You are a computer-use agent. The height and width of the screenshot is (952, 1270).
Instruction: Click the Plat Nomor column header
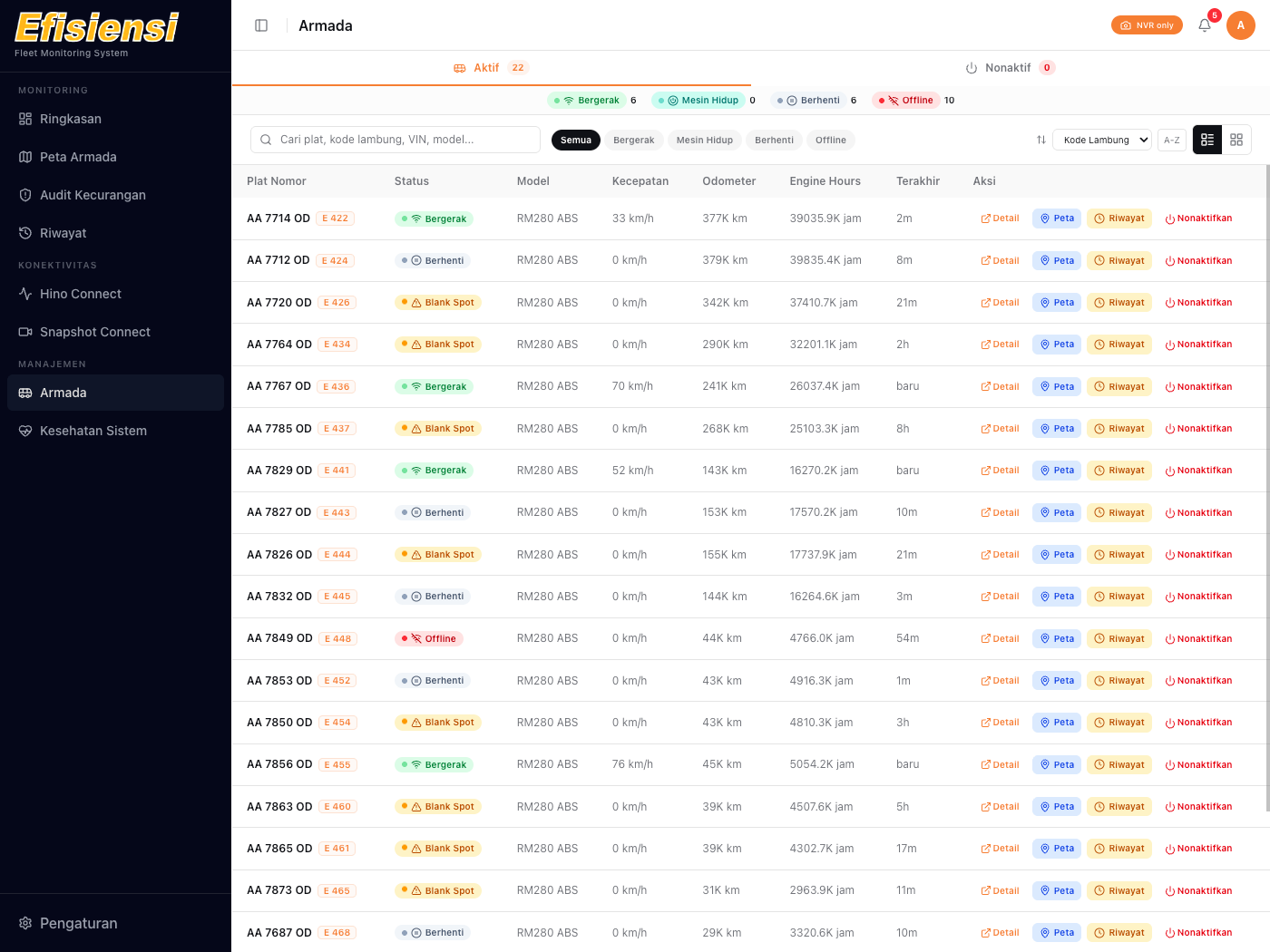277,181
